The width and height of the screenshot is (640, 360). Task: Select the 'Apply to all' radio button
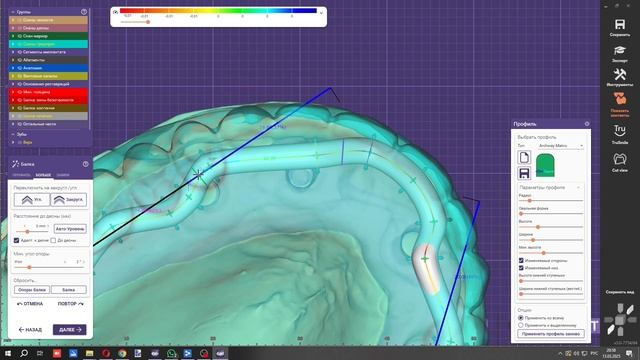(521, 318)
